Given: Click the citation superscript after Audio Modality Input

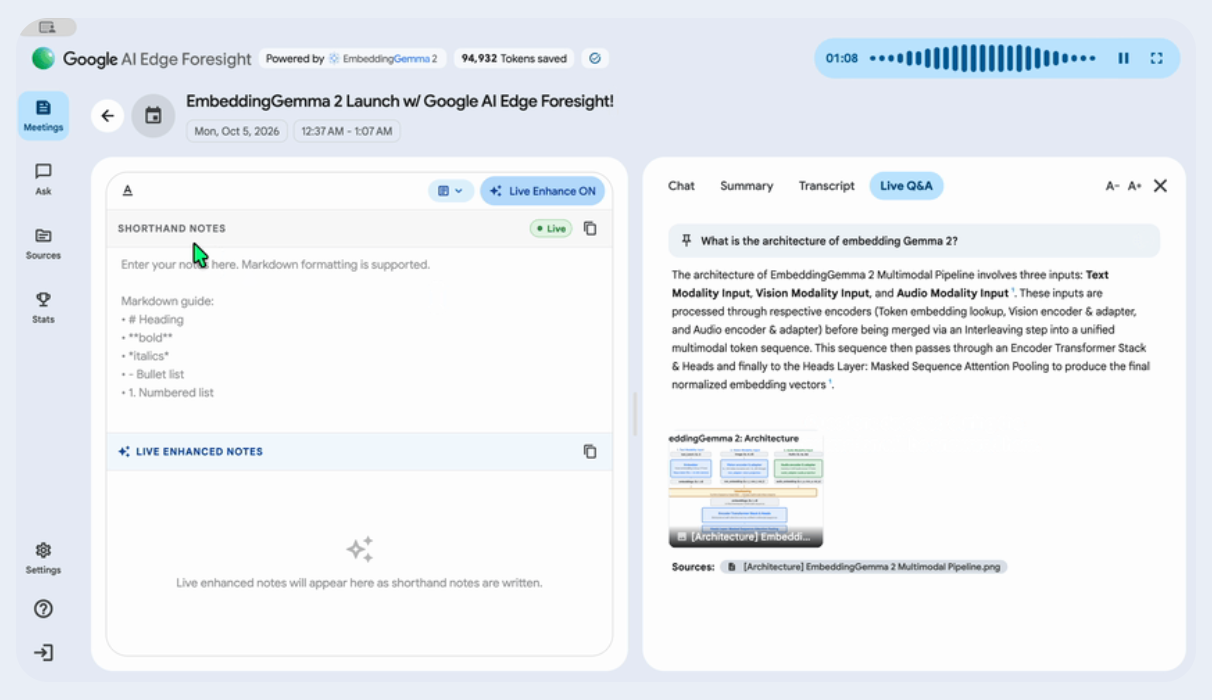Looking at the screenshot, I should click(x=1012, y=291).
